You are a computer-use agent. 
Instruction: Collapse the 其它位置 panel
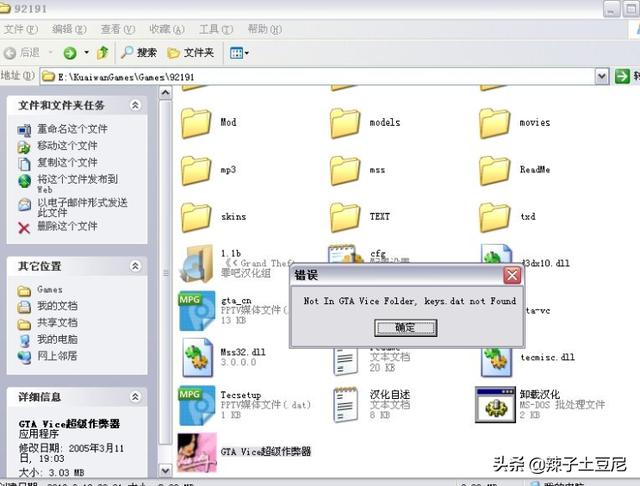135,266
